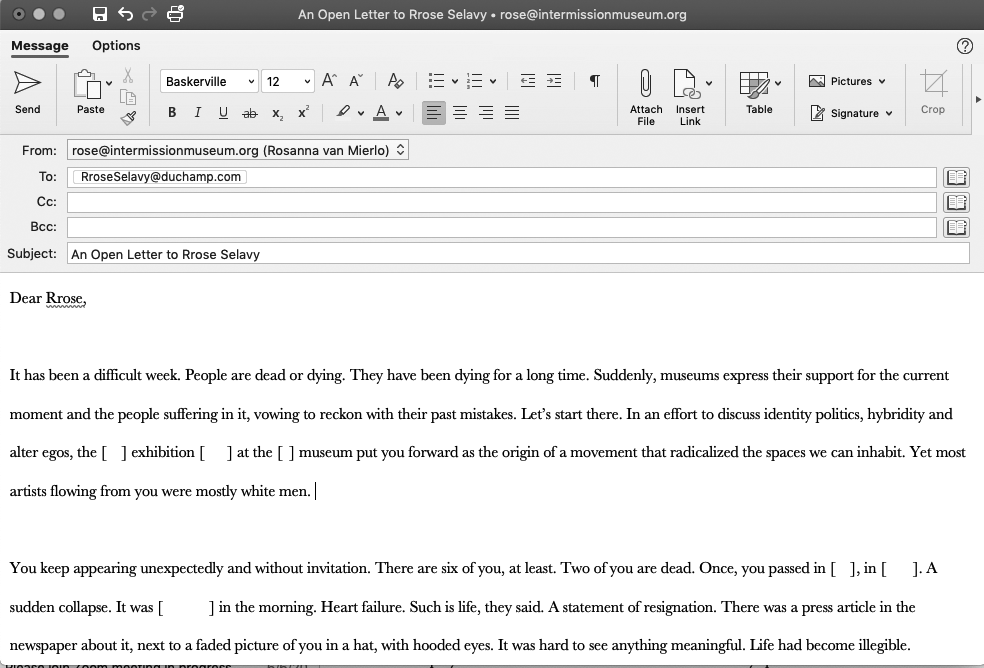Click the Format Painter brush icon
The width and height of the screenshot is (984, 668).
click(x=128, y=118)
